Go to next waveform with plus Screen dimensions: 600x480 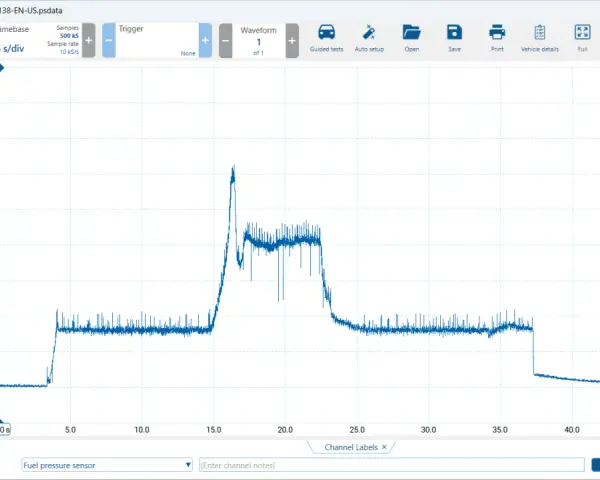292,41
